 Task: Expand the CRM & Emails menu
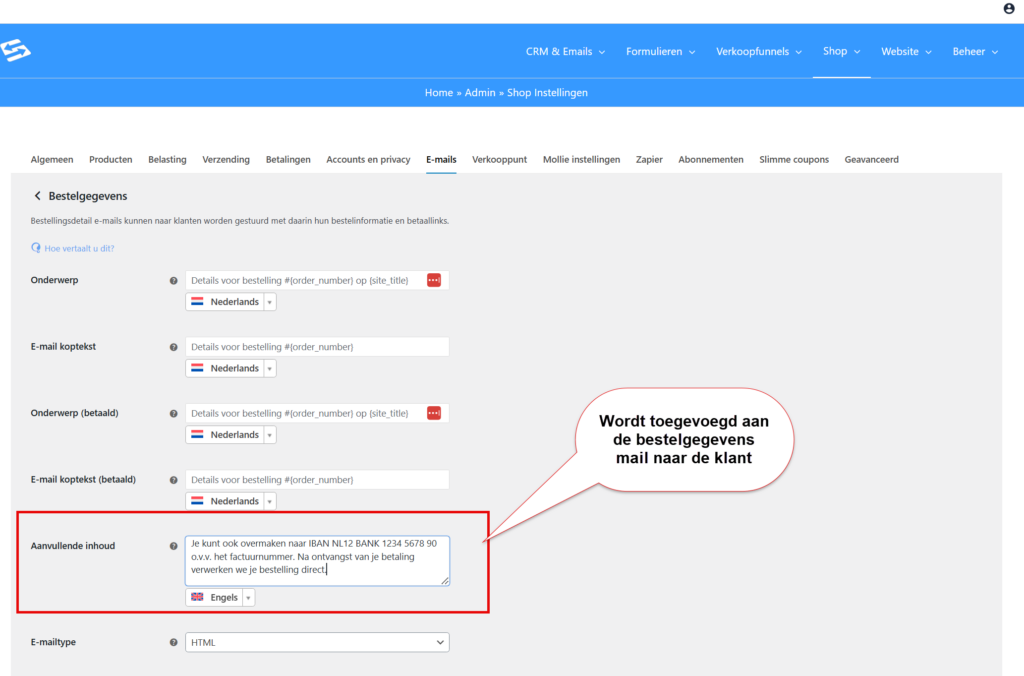(567, 52)
